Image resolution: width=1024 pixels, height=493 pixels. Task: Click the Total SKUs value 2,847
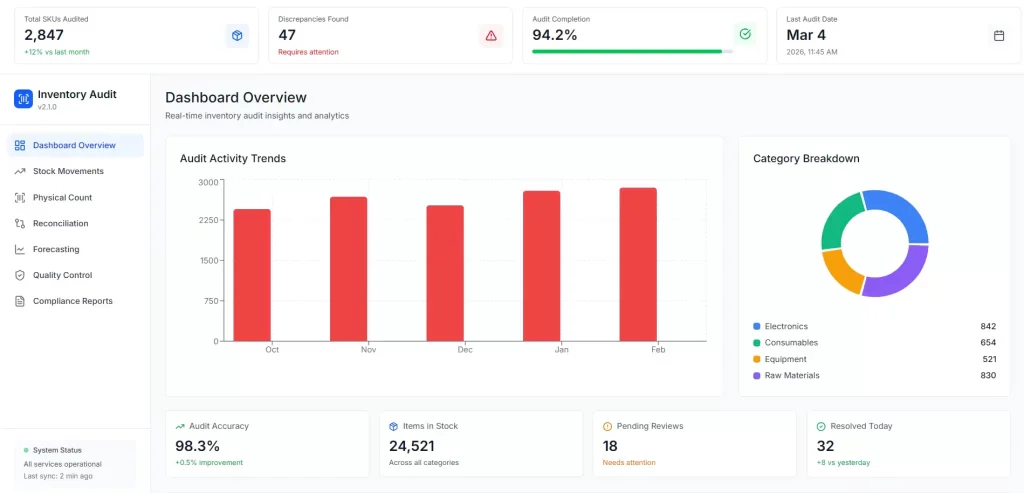[44, 35]
